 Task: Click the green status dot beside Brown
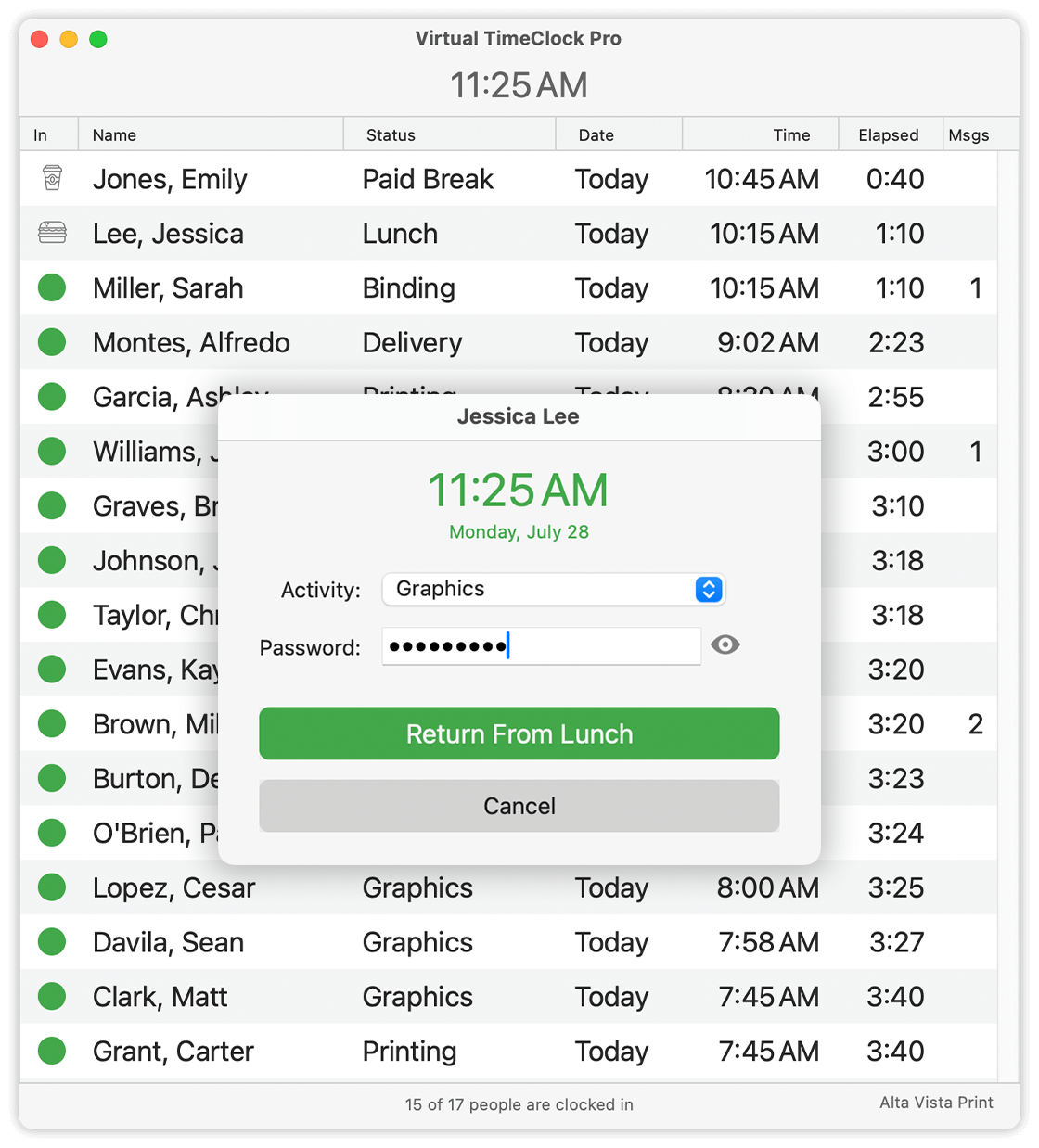point(52,723)
